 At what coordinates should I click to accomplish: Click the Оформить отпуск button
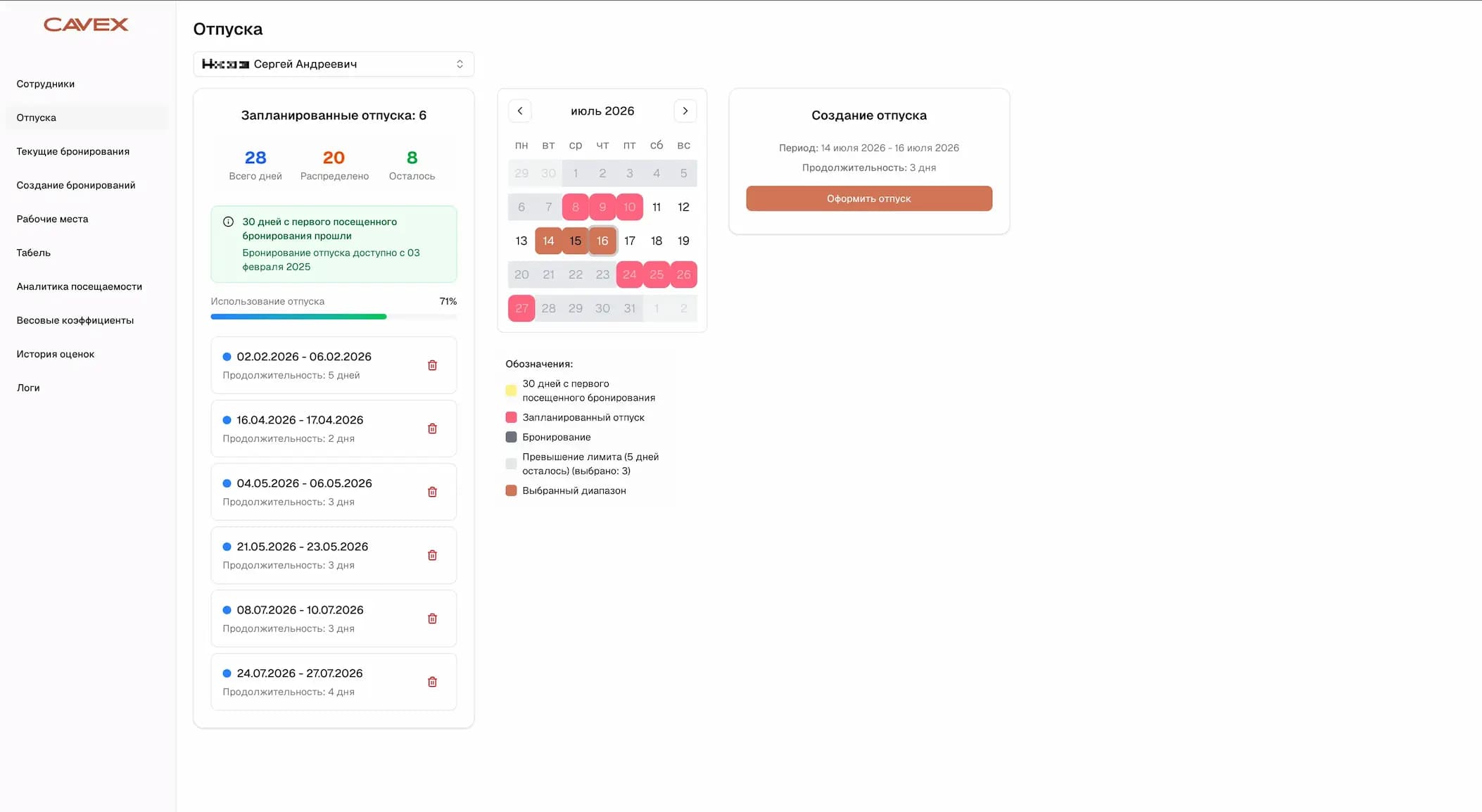868,198
